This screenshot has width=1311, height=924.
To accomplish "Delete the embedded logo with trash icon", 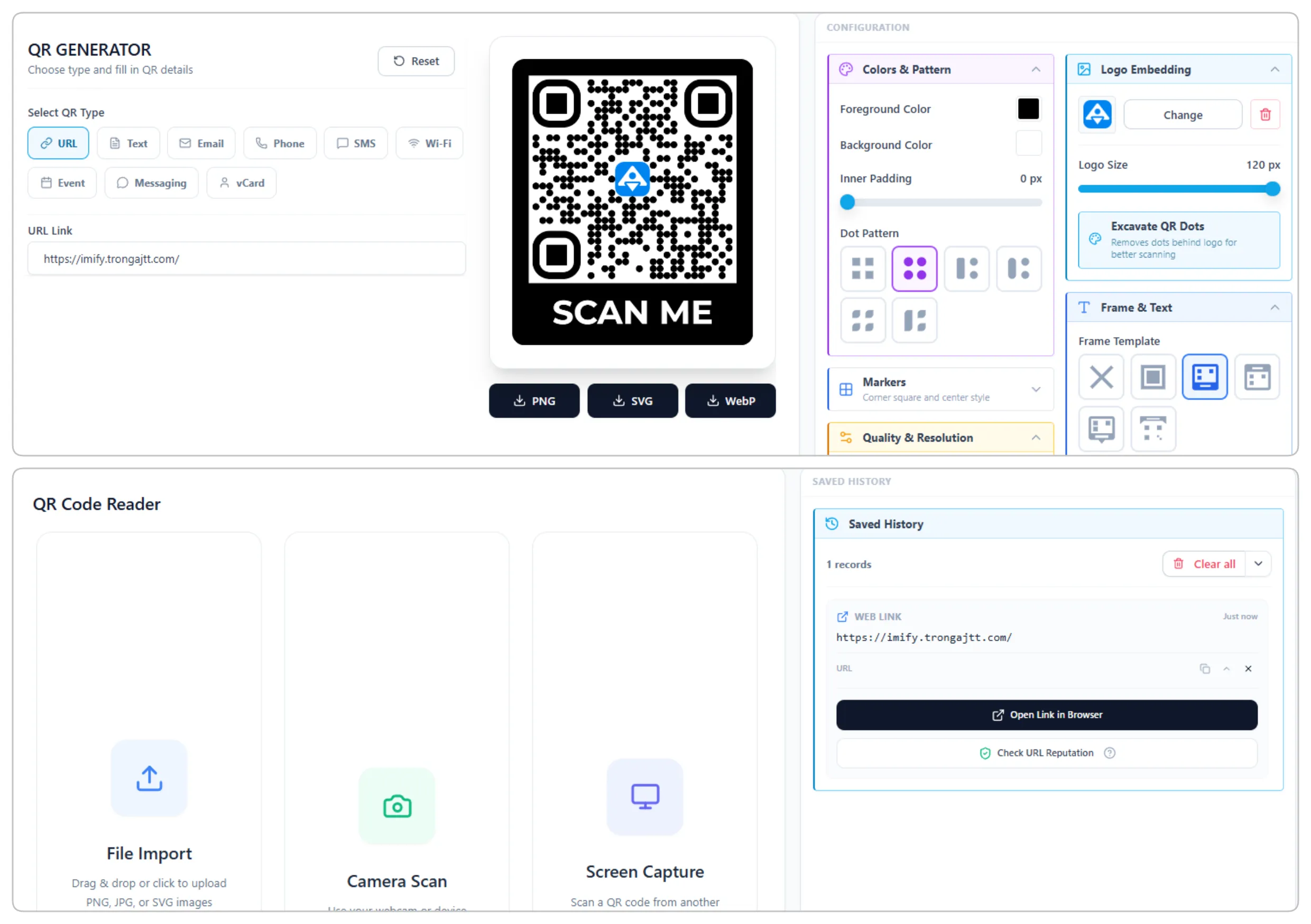I will coord(1265,115).
